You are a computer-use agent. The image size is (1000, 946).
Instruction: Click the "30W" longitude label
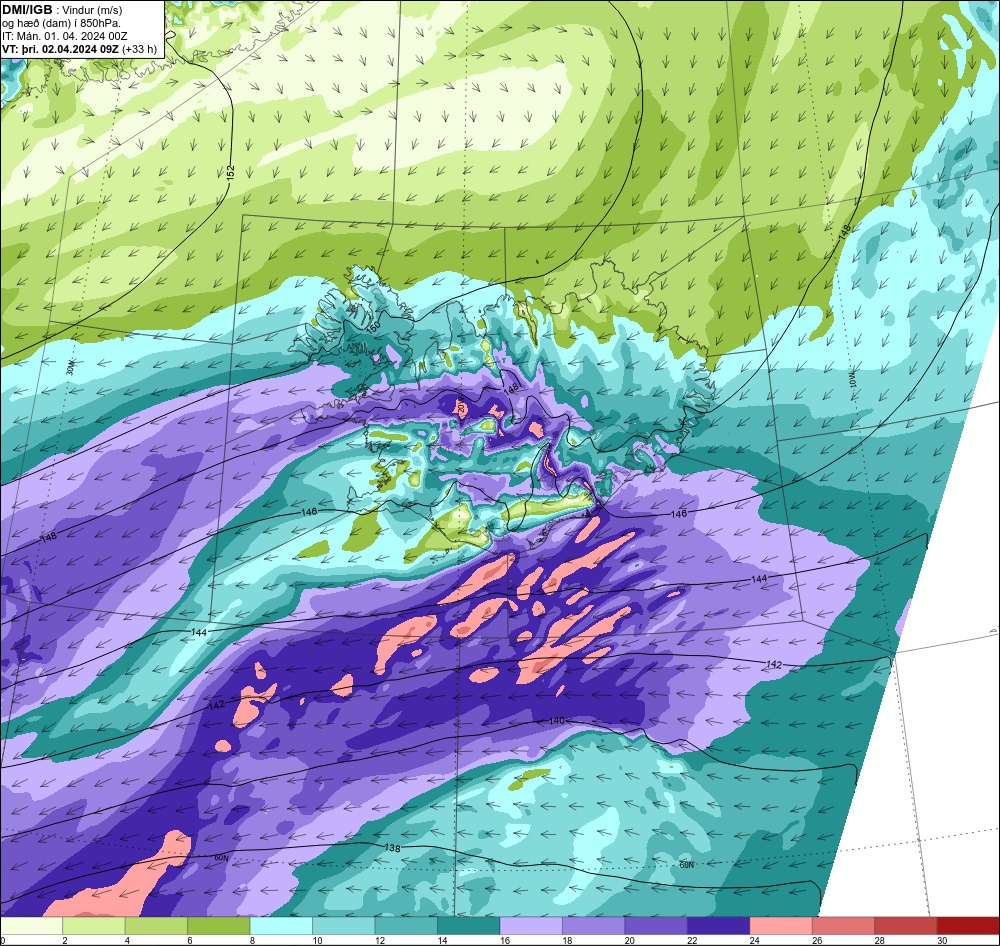tap(70, 367)
